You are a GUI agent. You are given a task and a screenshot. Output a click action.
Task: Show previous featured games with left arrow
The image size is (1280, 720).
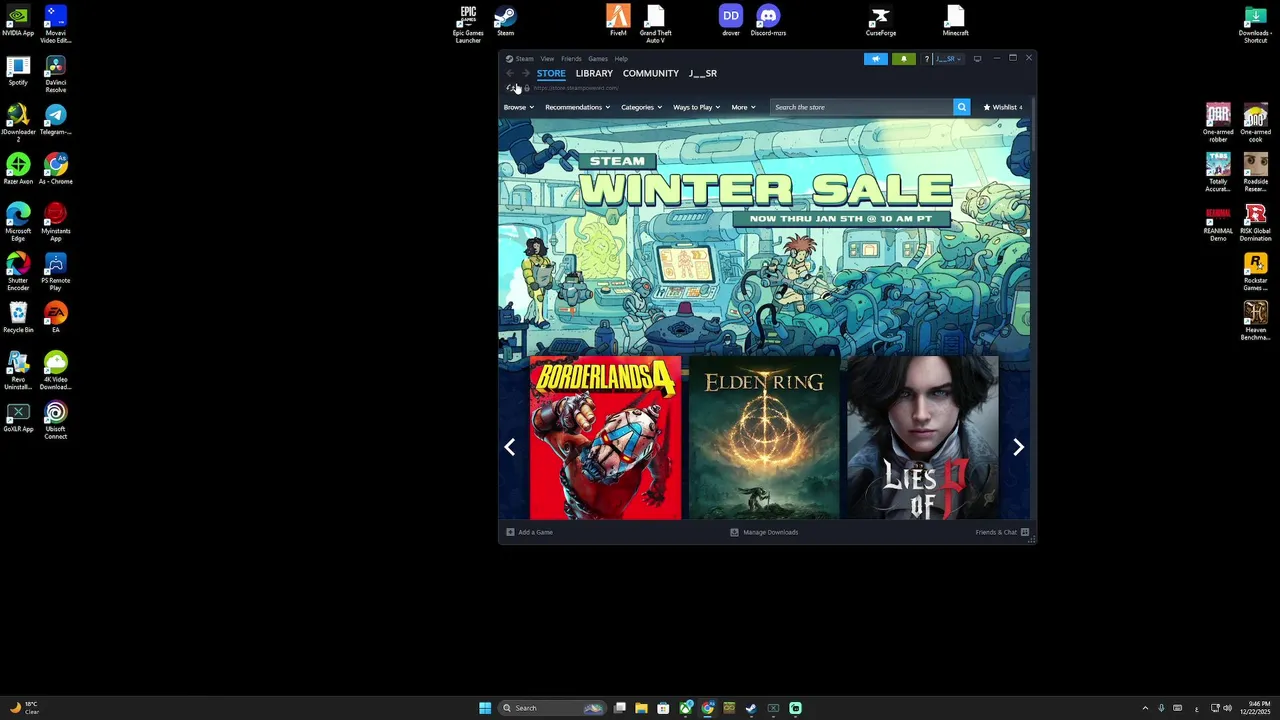[x=510, y=447]
